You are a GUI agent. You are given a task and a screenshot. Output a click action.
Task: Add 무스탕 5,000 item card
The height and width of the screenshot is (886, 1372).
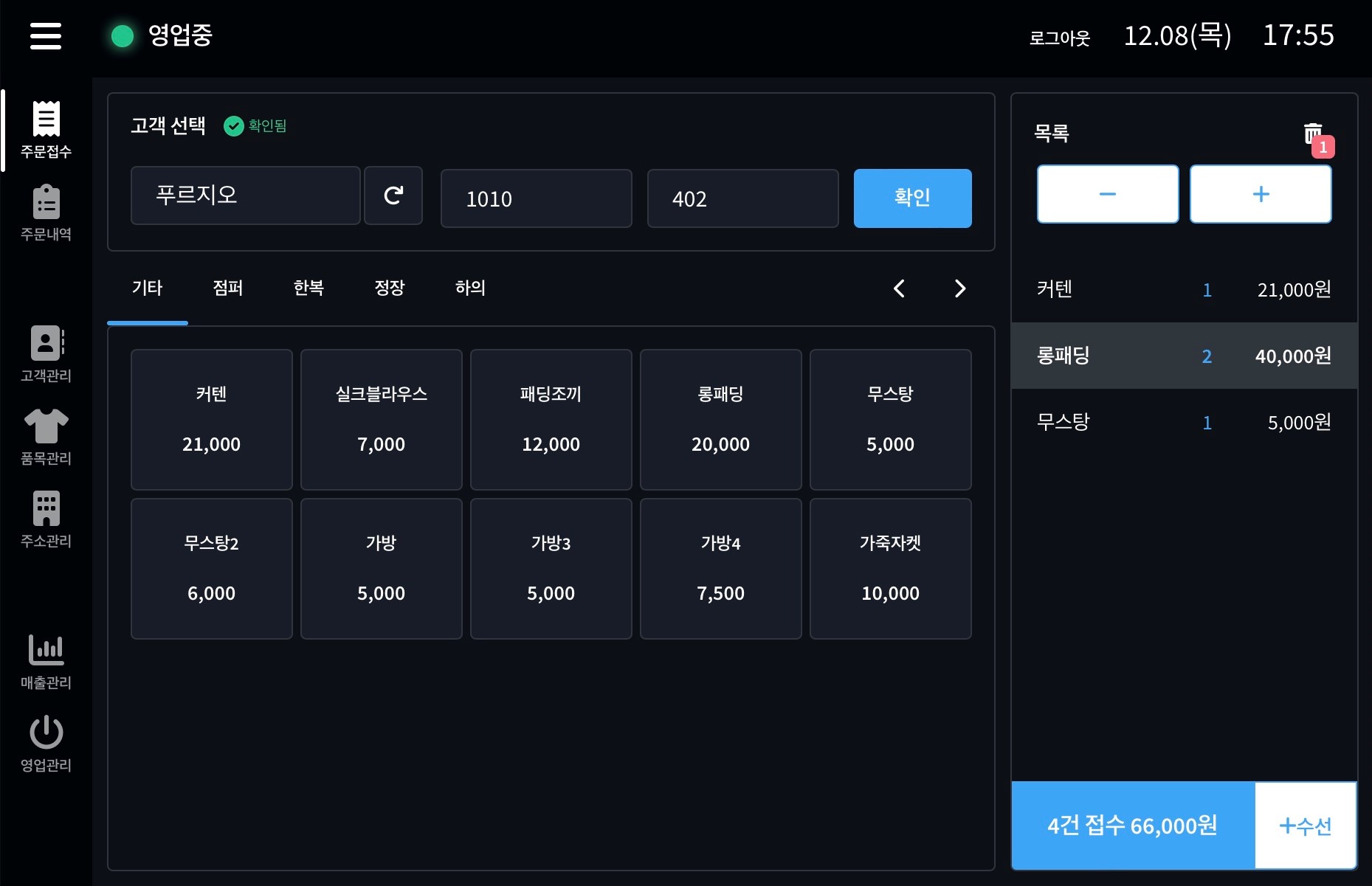click(x=891, y=420)
